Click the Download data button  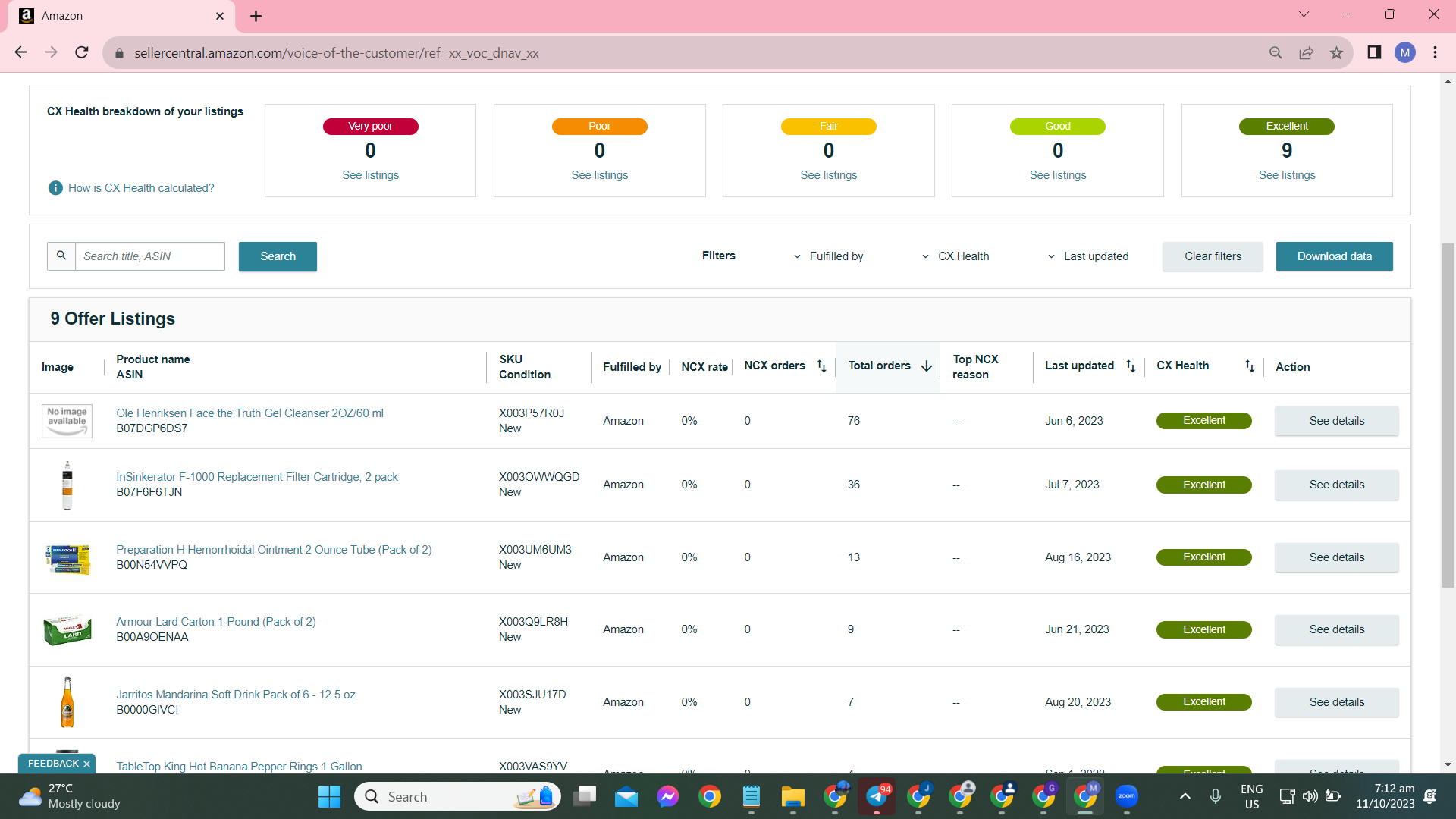[x=1334, y=256]
